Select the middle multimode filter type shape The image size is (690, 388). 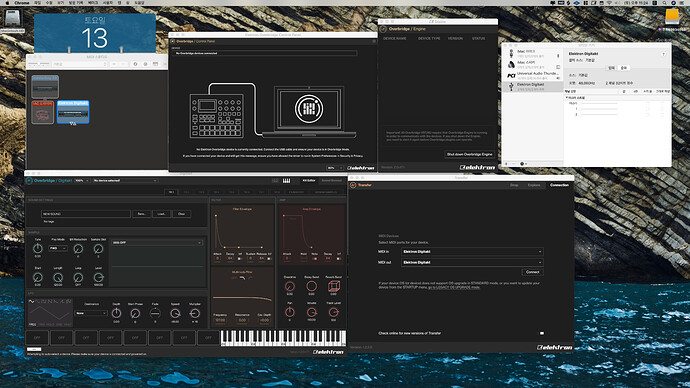click(x=242, y=278)
